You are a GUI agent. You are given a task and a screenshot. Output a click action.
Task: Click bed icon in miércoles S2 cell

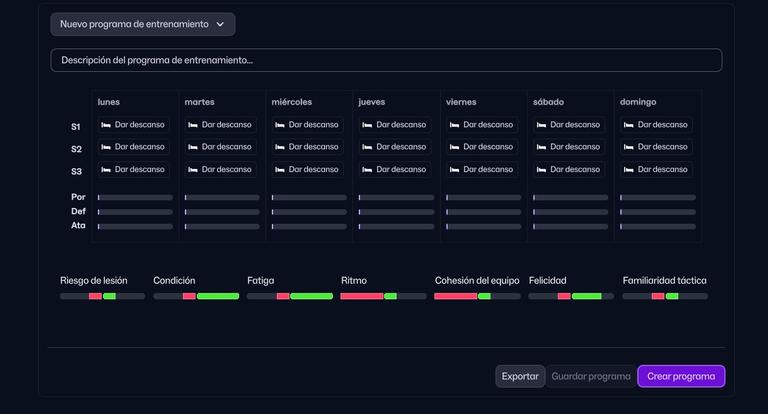click(280, 147)
